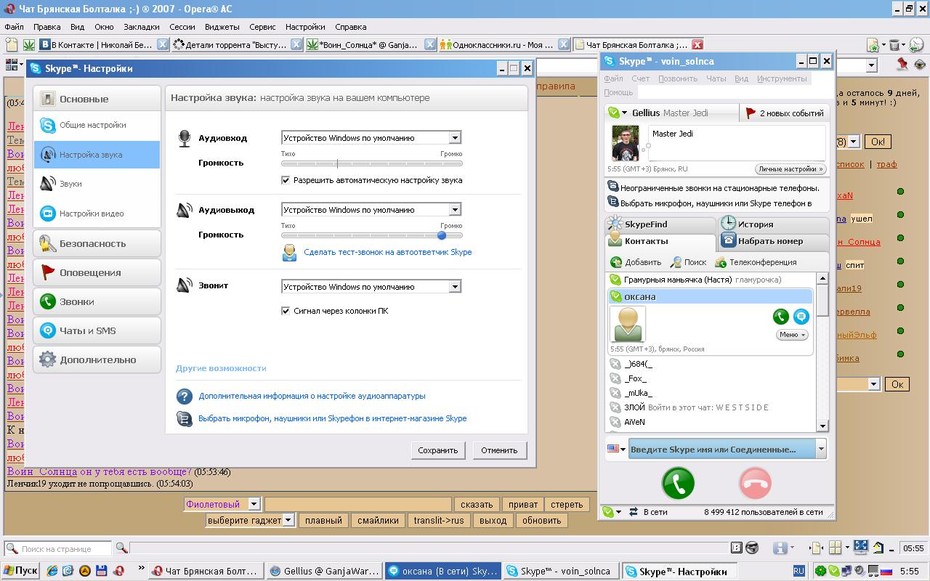Click the green call button
930x581 pixels.
click(678, 483)
